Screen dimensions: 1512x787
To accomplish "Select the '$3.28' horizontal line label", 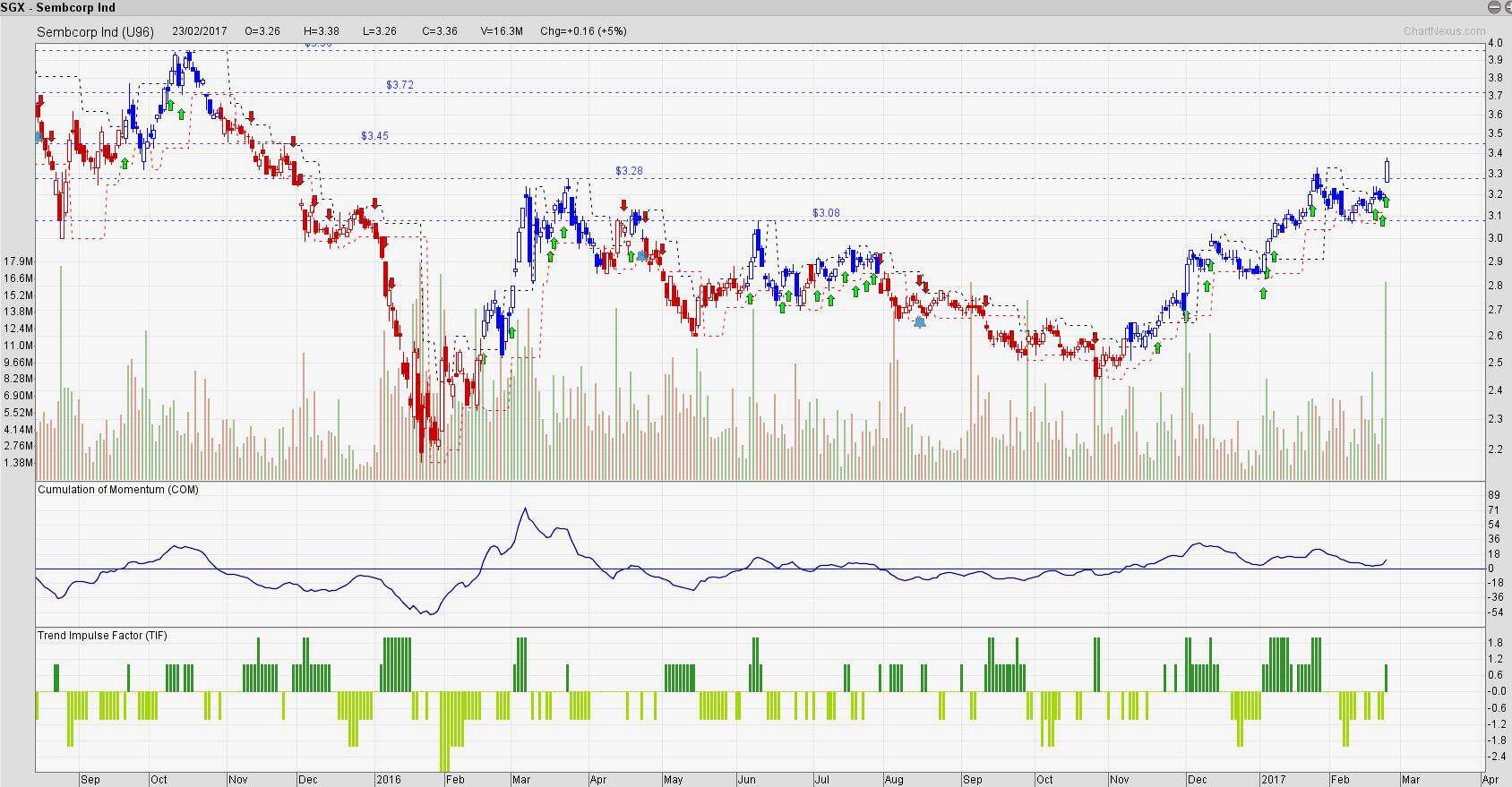I will pyautogui.click(x=629, y=171).
